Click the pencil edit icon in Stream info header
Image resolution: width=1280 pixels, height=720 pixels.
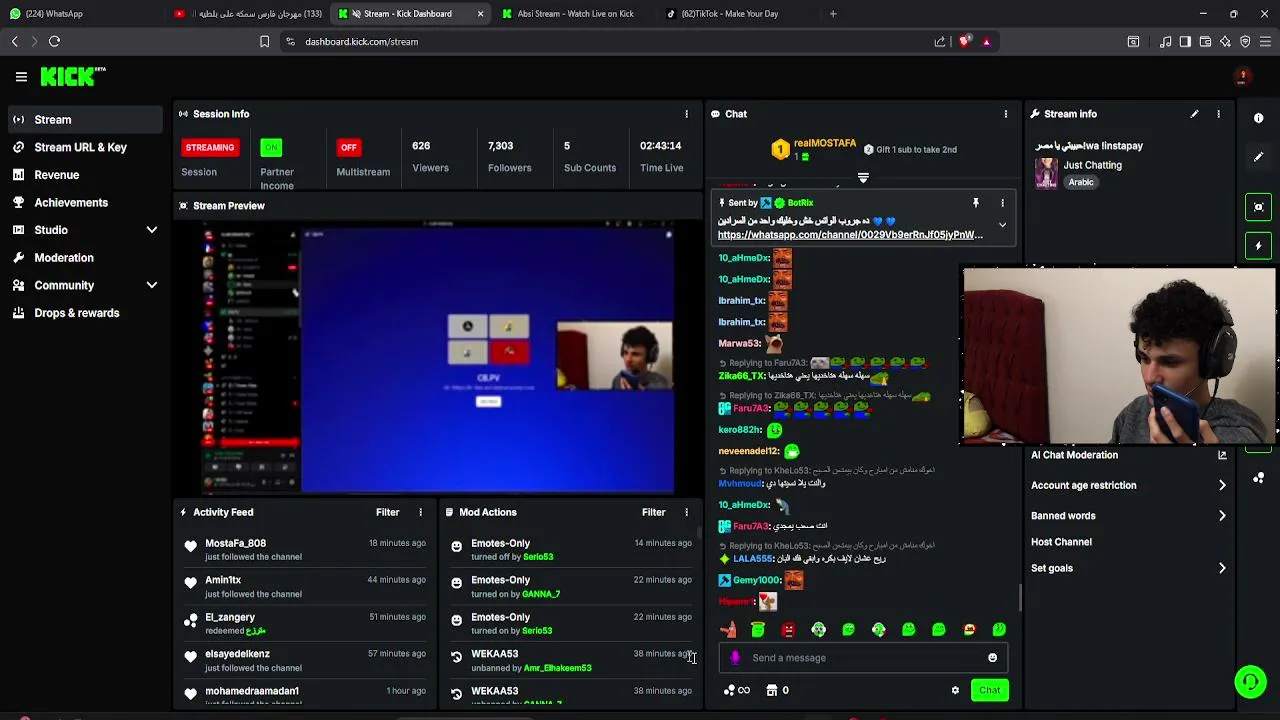(1194, 114)
